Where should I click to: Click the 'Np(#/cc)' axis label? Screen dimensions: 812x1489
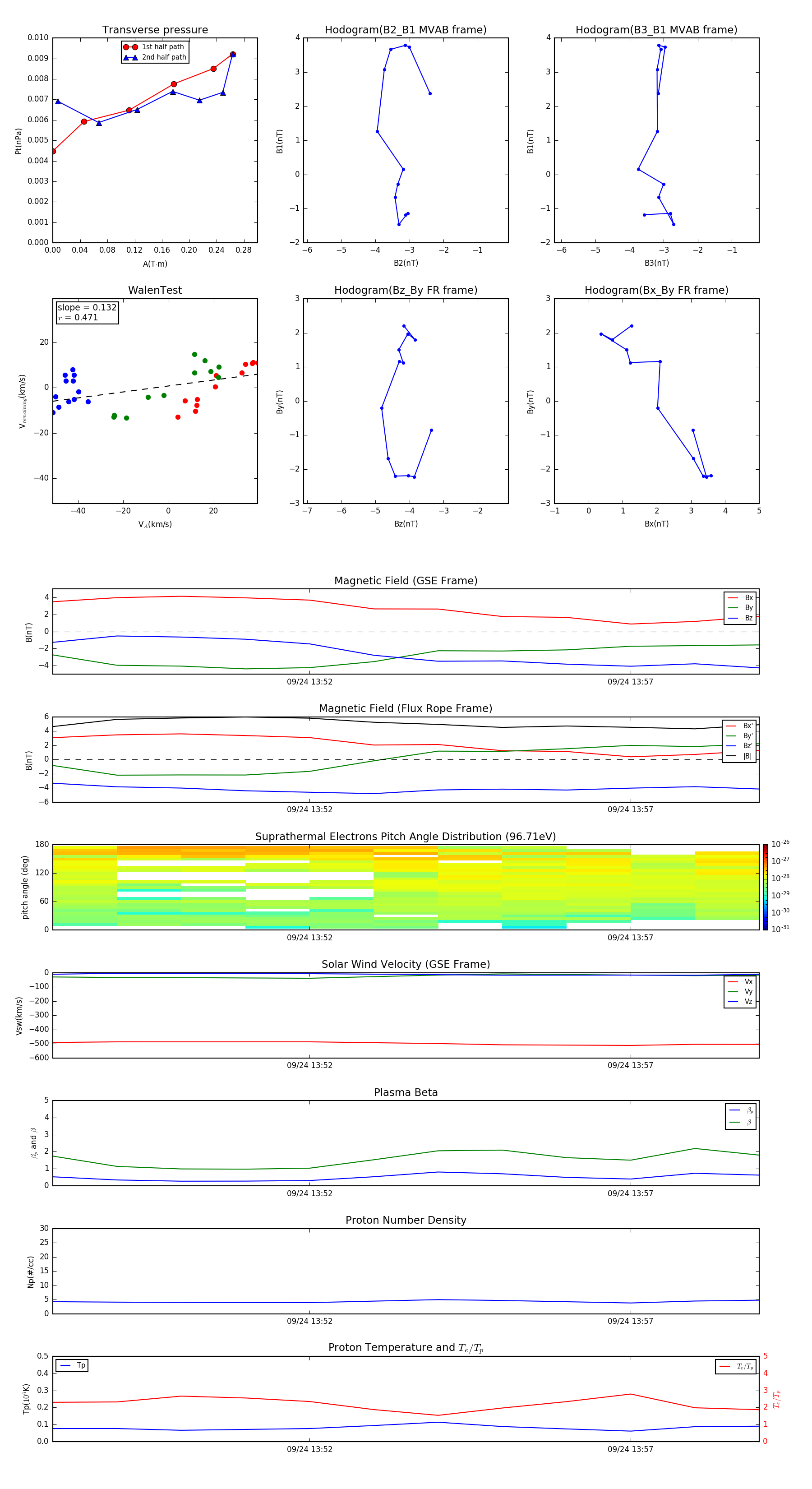tap(31, 1272)
